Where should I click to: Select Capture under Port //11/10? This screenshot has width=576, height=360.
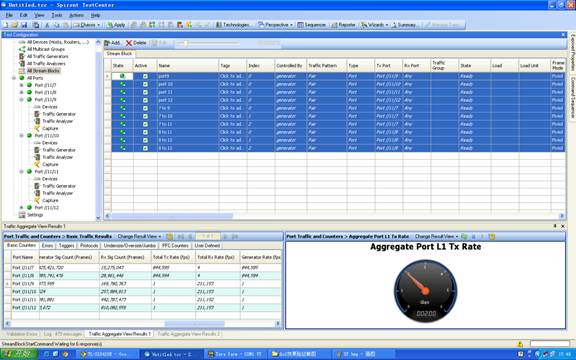pos(50,164)
